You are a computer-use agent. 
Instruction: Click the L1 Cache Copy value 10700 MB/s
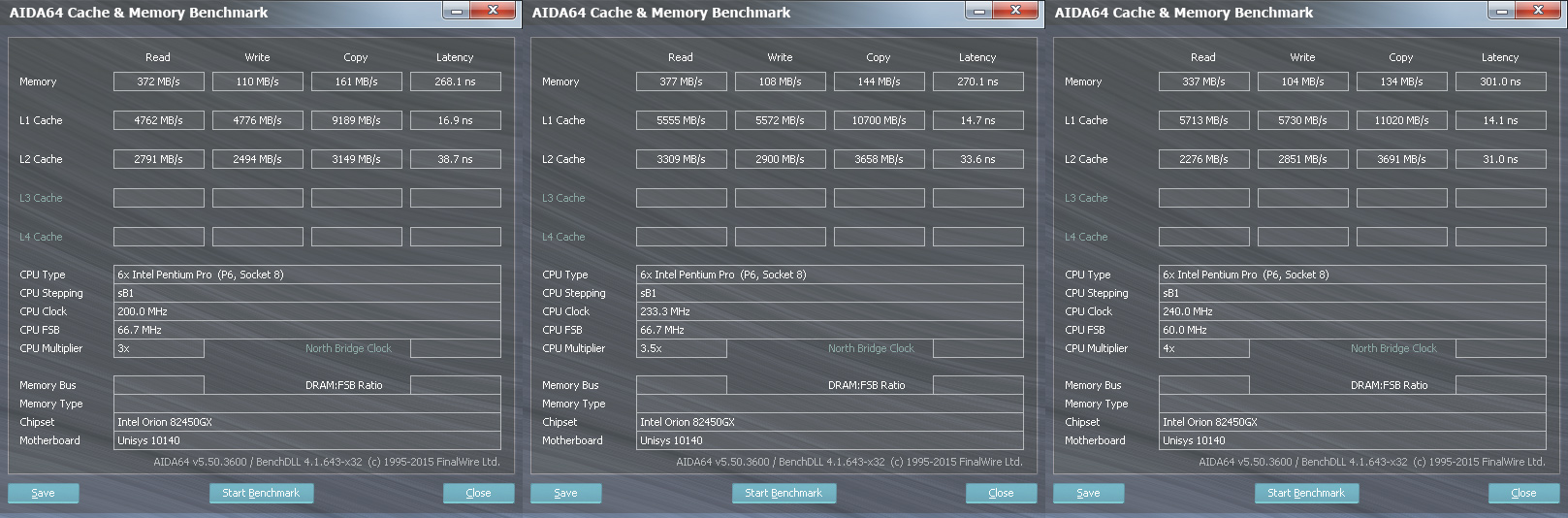pos(879,120)
